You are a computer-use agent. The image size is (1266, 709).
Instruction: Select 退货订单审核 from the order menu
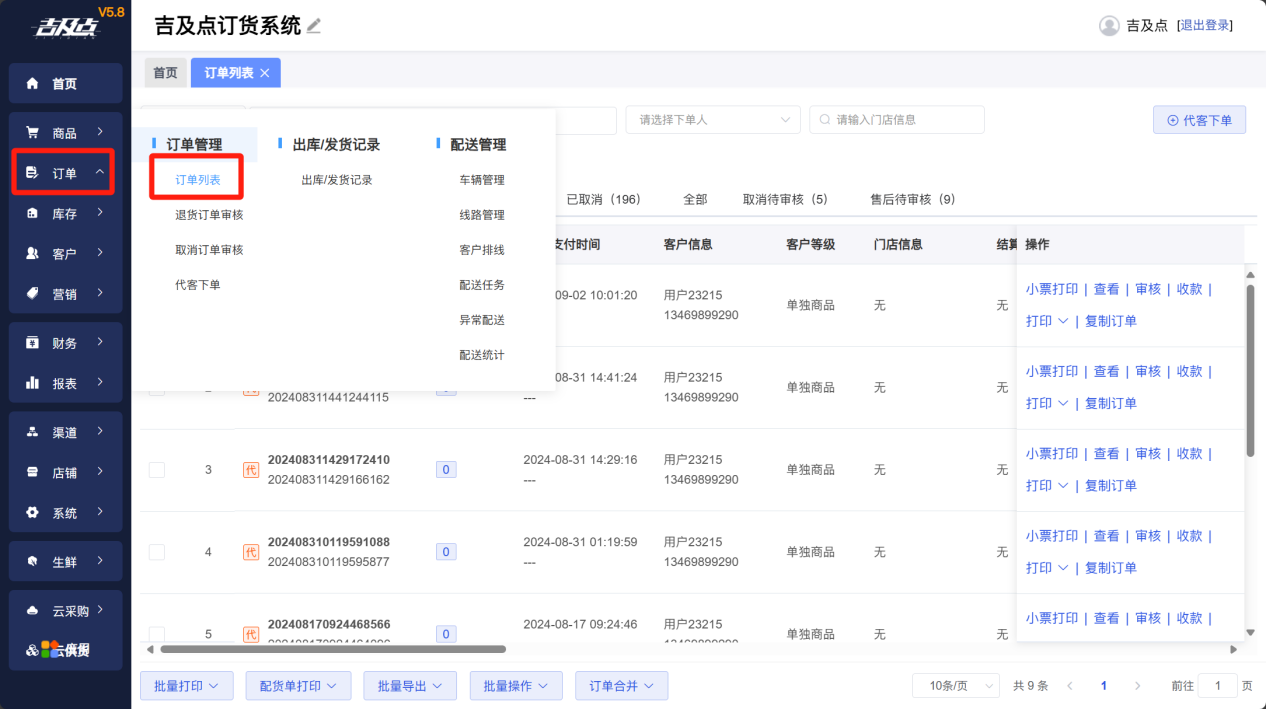click(209, 215)
